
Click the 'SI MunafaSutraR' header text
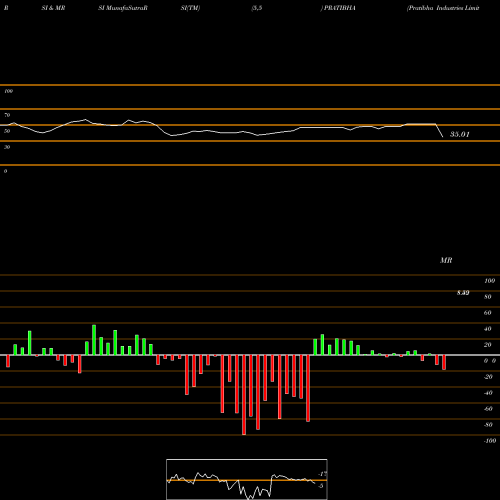(x=123, y=8)
